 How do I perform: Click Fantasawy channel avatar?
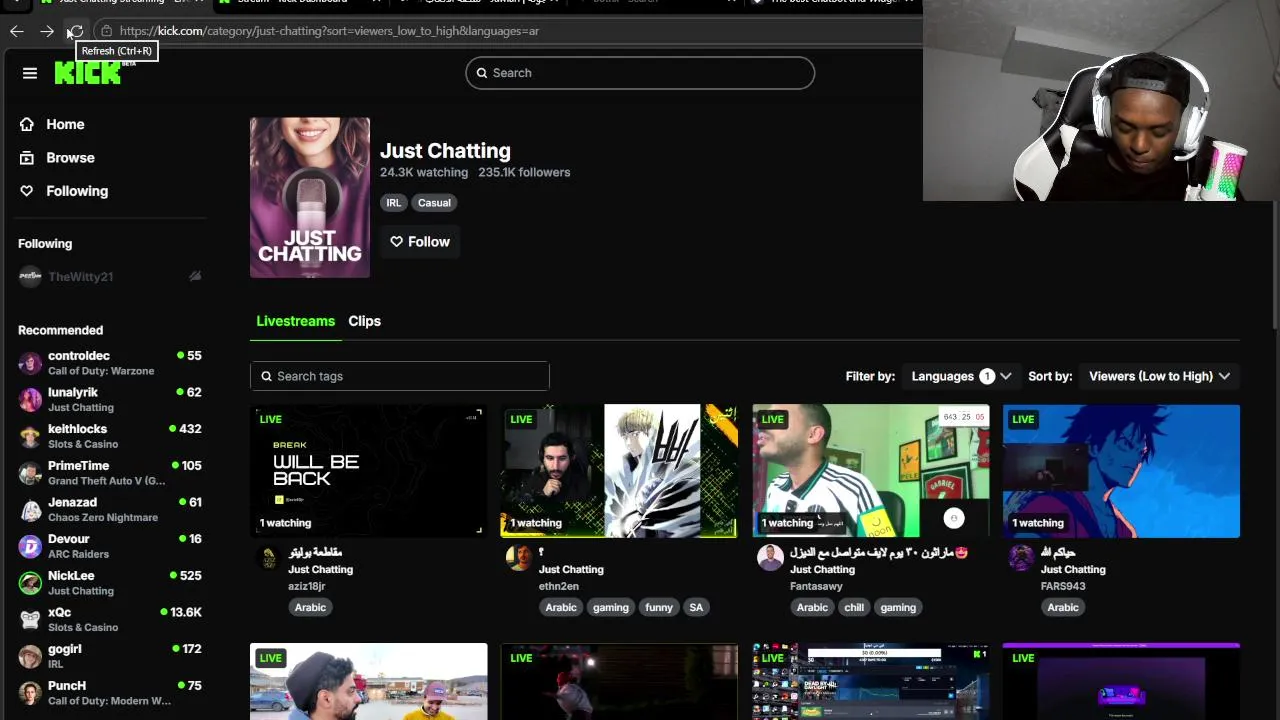tap(770, 558)
